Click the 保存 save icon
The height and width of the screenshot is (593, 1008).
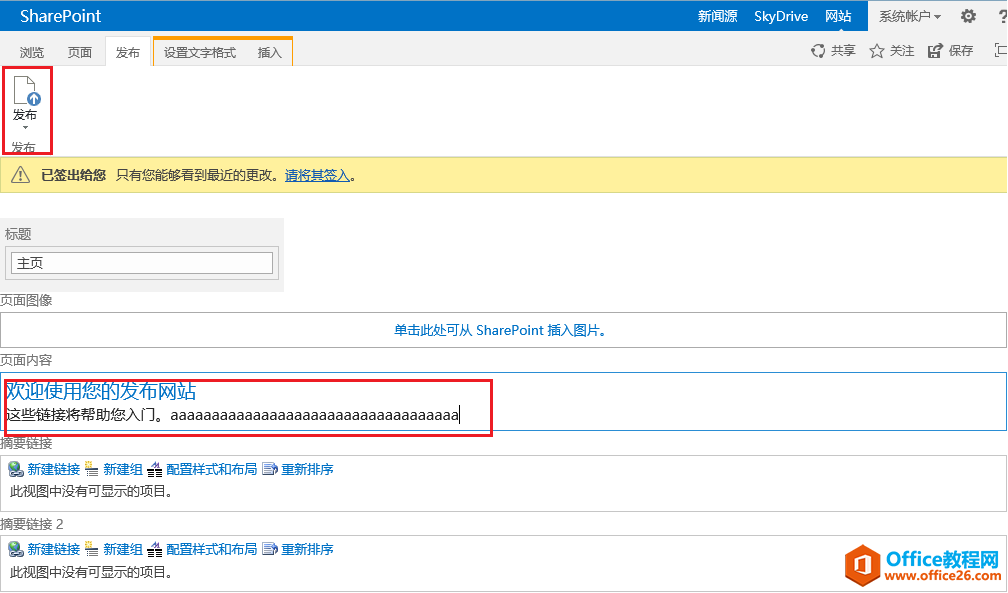[x=936, y=50]
